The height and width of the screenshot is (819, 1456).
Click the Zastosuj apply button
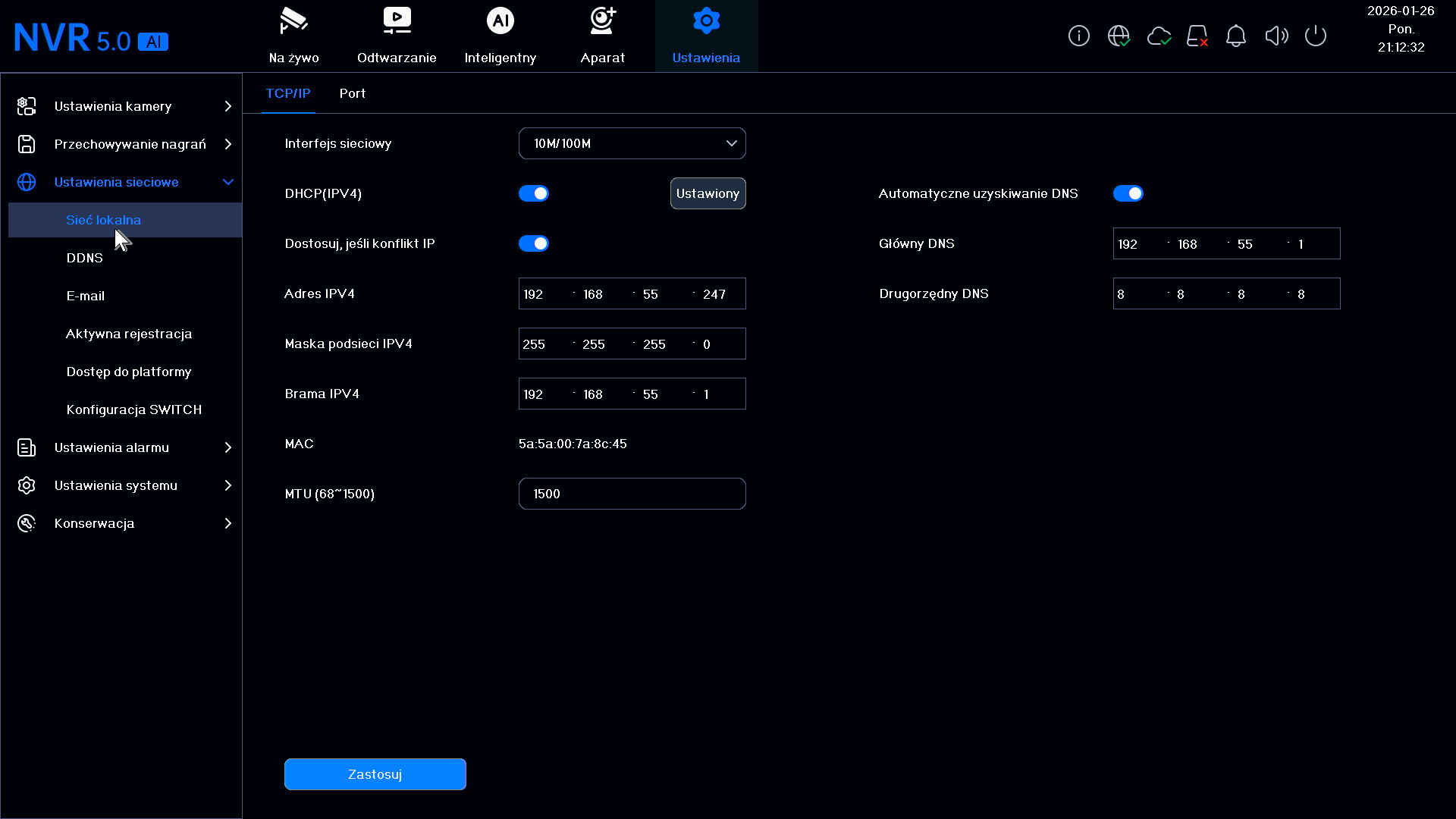[375, 774]
